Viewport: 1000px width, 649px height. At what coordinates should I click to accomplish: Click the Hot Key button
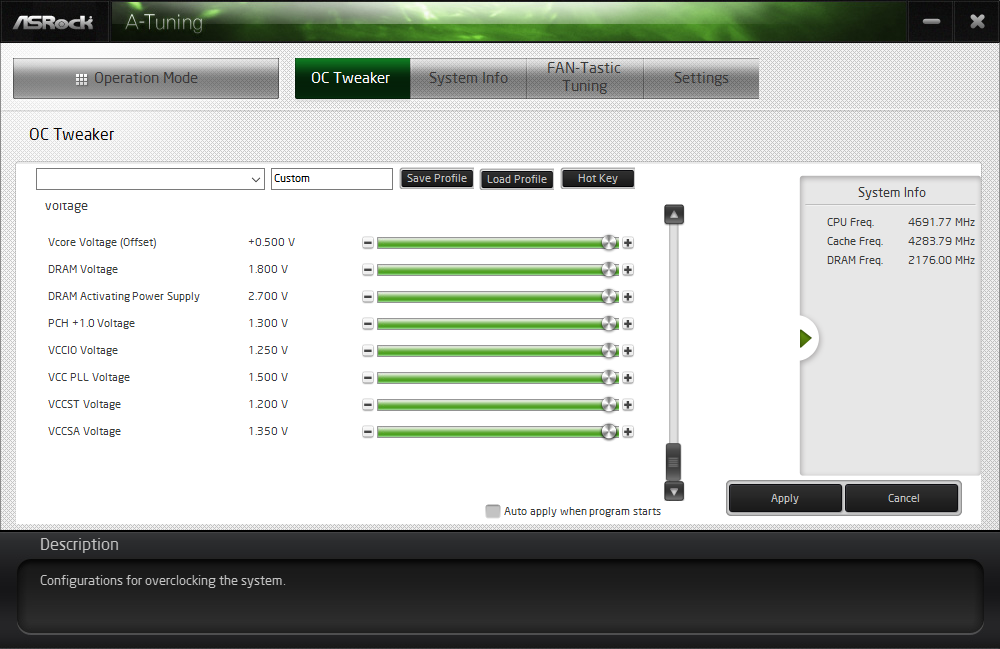pyautogui.click(x=598, y=179)
